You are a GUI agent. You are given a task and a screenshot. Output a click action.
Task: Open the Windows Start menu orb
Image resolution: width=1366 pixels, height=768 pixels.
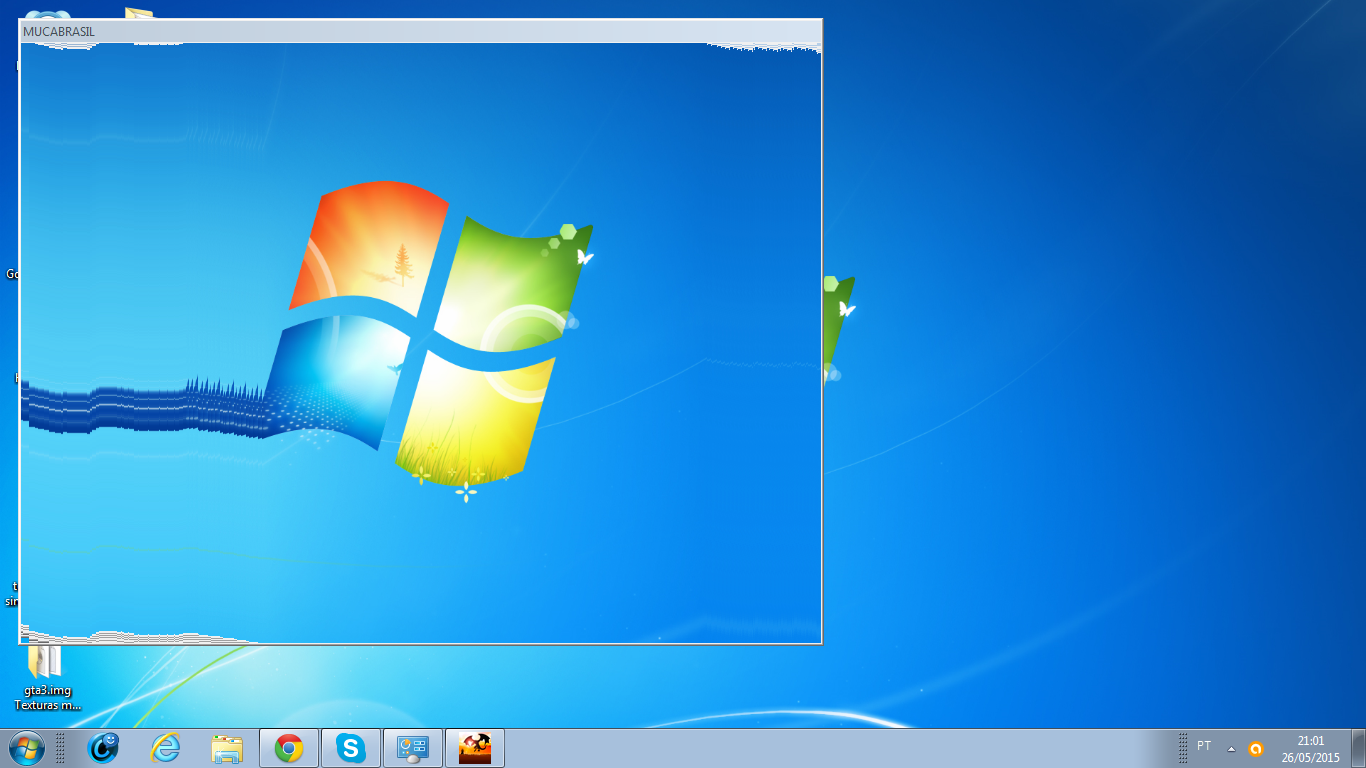click(26, 747)
